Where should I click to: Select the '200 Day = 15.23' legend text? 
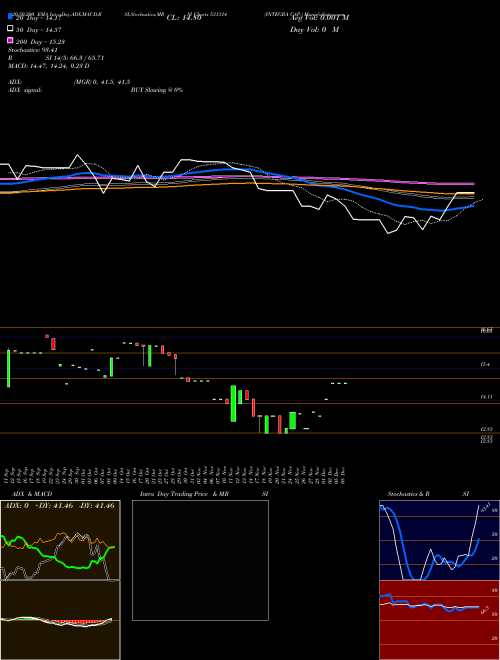tap(40, 42)
